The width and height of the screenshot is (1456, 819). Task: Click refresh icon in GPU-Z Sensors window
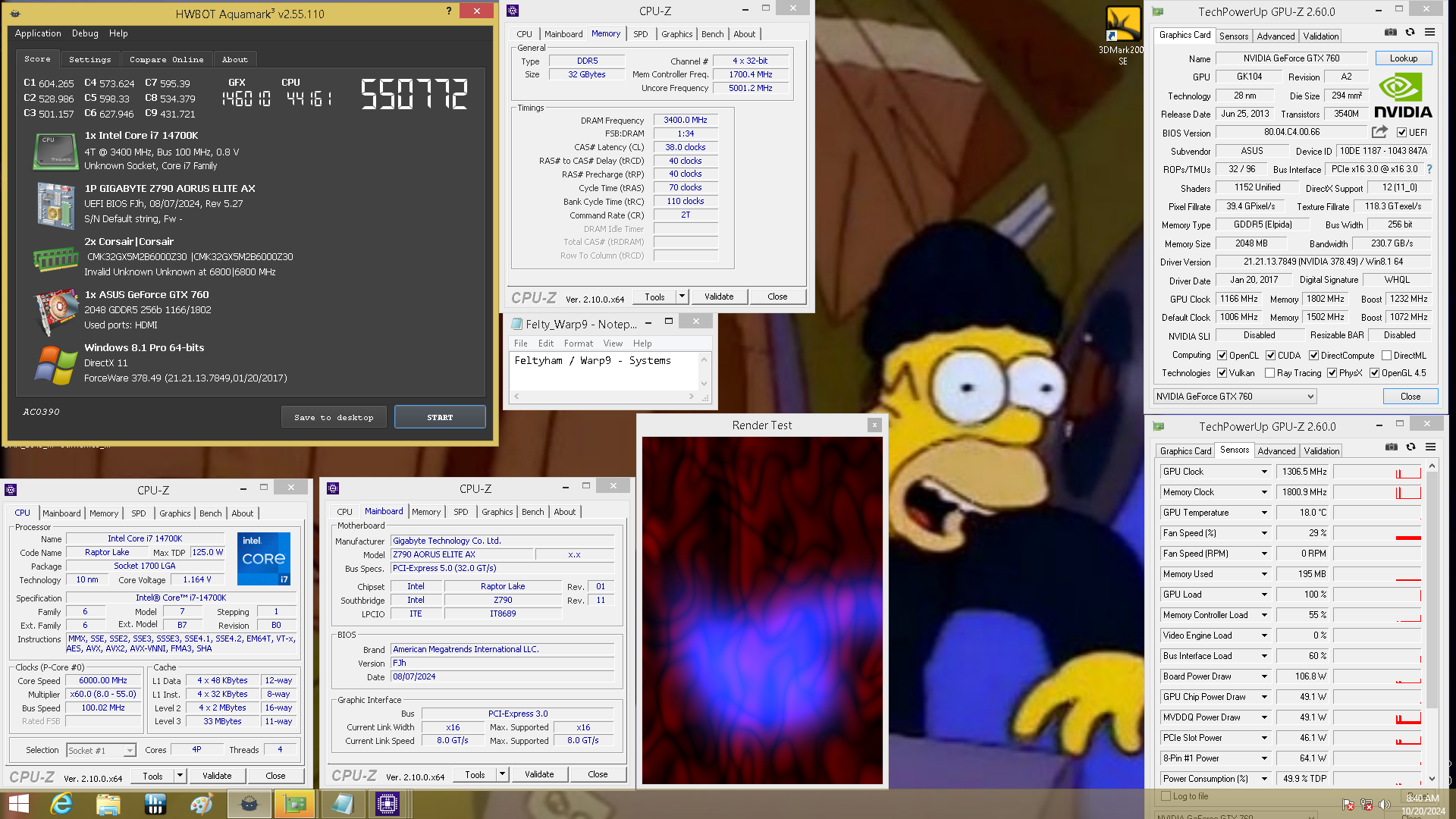tap(1410, 447)
